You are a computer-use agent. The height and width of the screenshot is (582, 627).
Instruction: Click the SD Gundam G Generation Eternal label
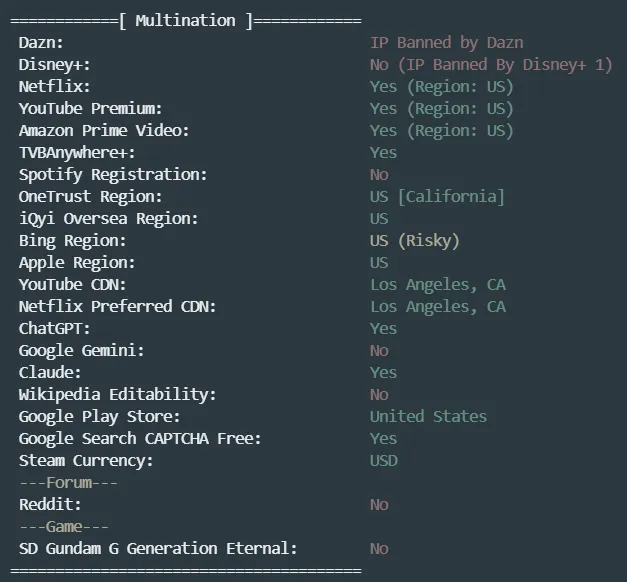click(158, 549)
